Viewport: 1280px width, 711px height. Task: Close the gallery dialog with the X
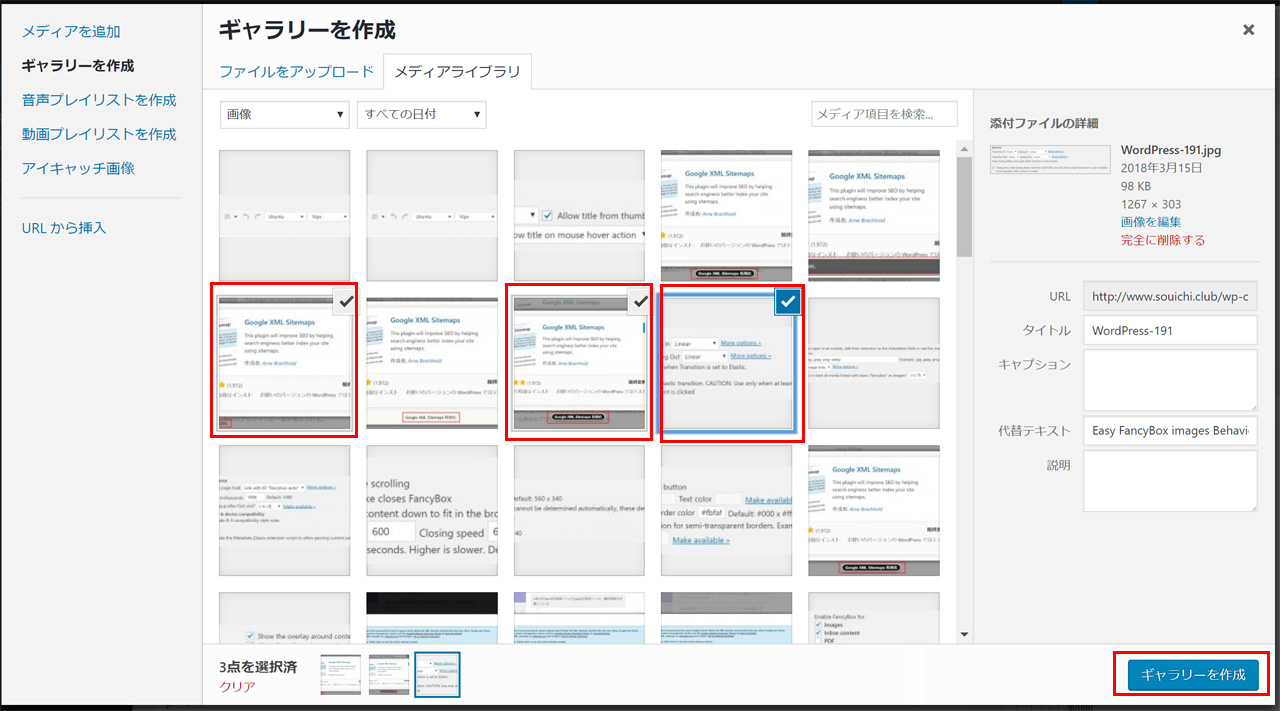tap(1248, 30)
